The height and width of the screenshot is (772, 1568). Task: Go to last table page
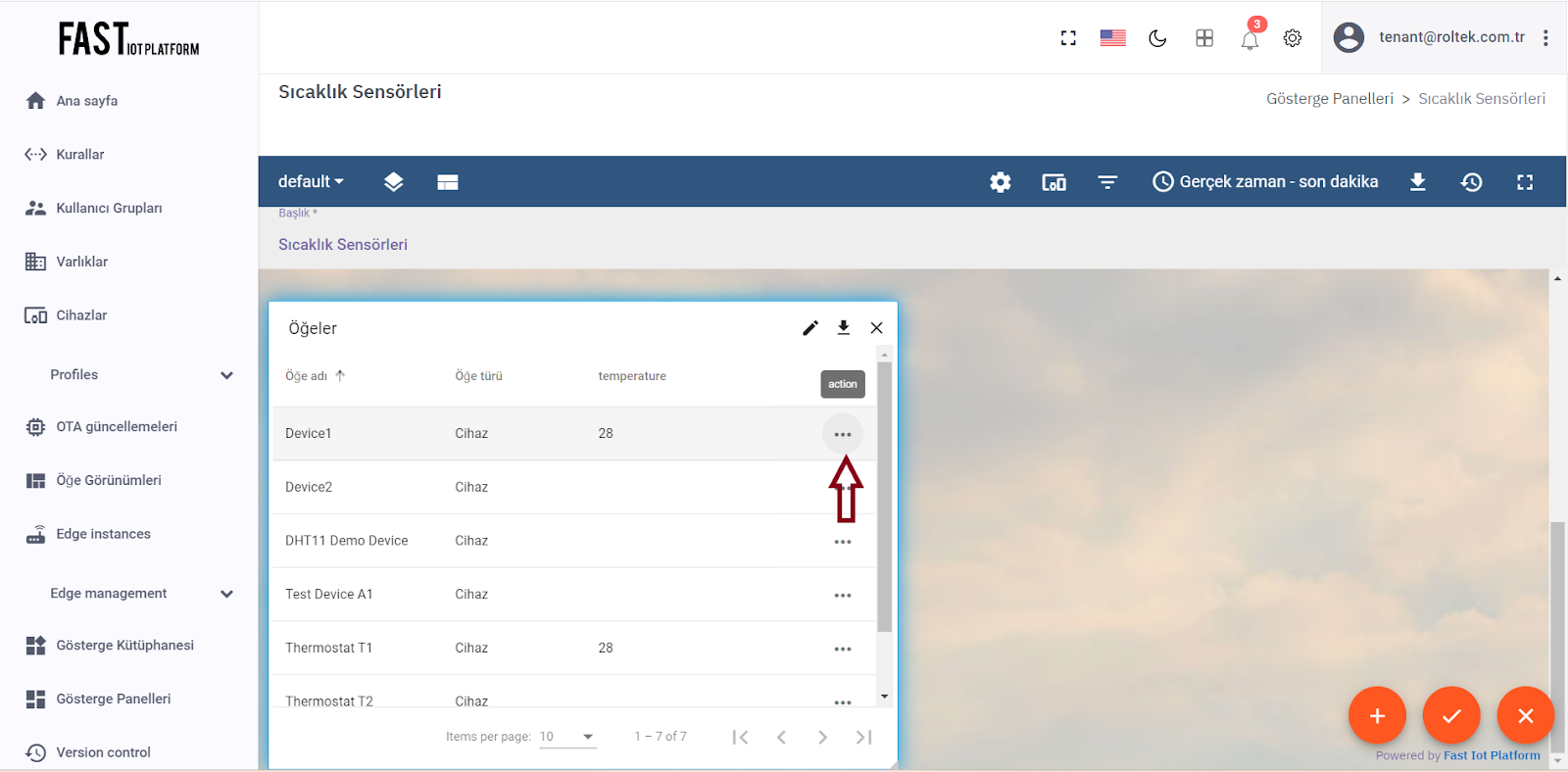(x=863, y=737)
